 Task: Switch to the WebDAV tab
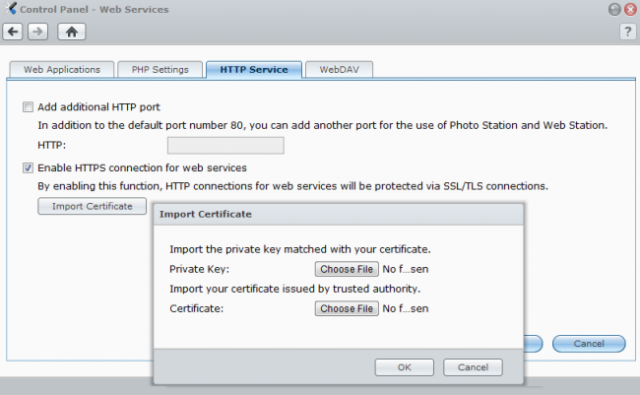tap(339, 69)
